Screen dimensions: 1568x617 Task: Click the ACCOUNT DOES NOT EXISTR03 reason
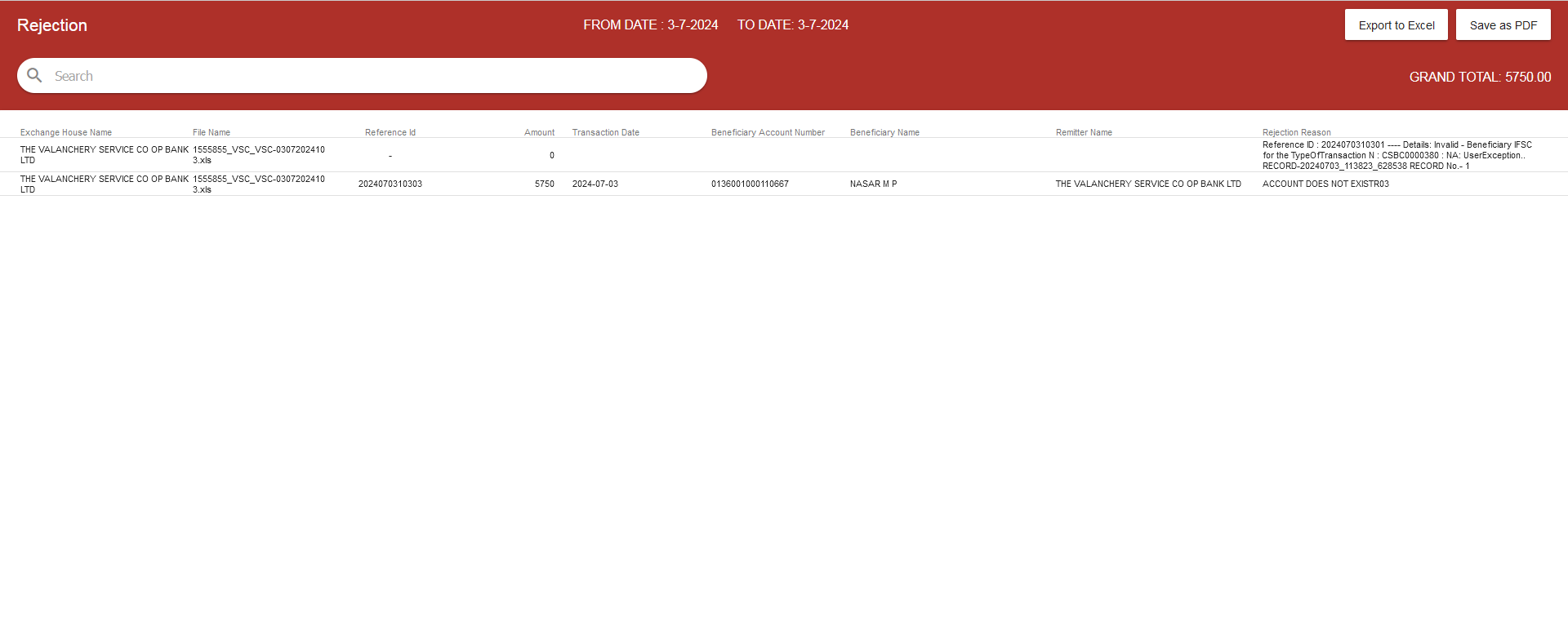pos(1325,184)
